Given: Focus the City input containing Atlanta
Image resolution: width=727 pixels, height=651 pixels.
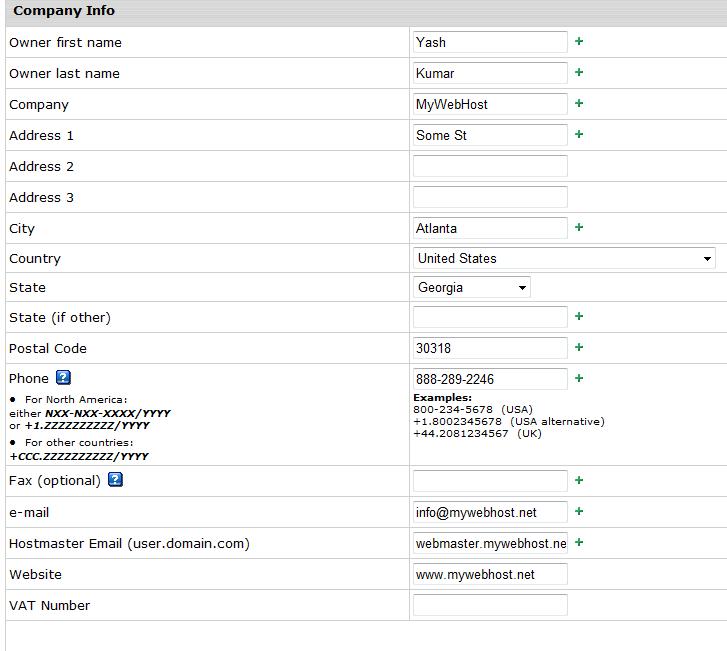Looking at the screenshot, I should point(490,228).
